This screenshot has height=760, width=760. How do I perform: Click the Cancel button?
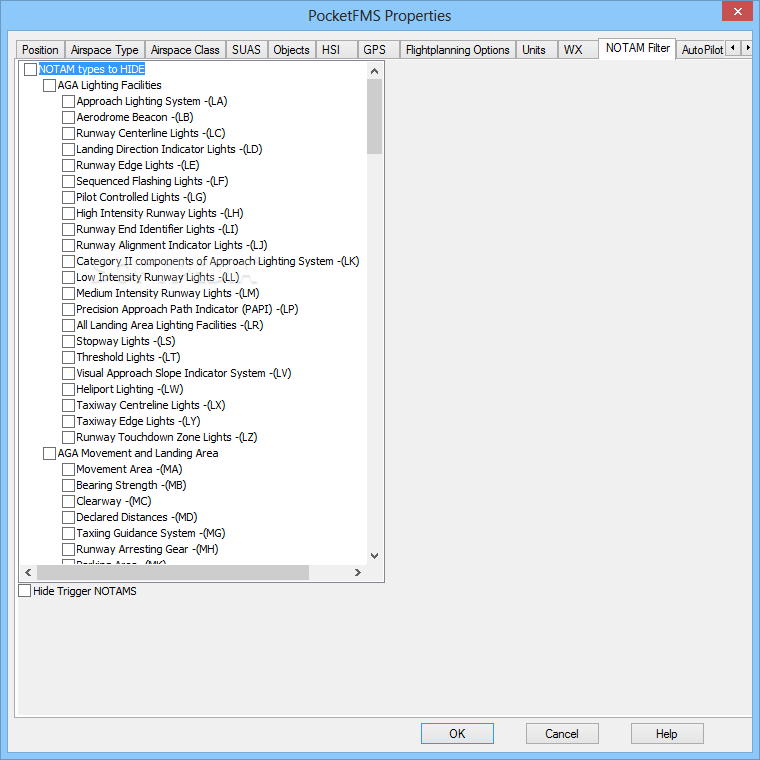tap(562, 733)
